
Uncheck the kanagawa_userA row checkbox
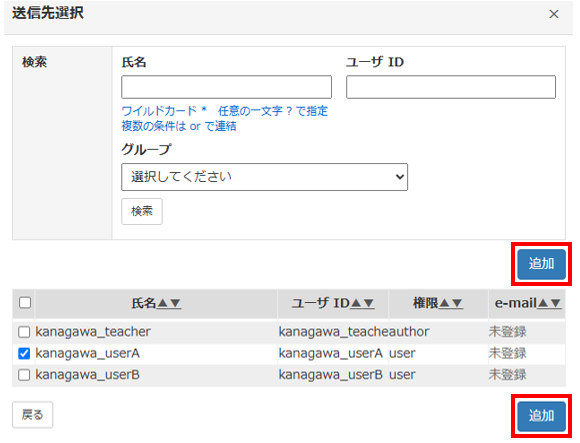24,354
